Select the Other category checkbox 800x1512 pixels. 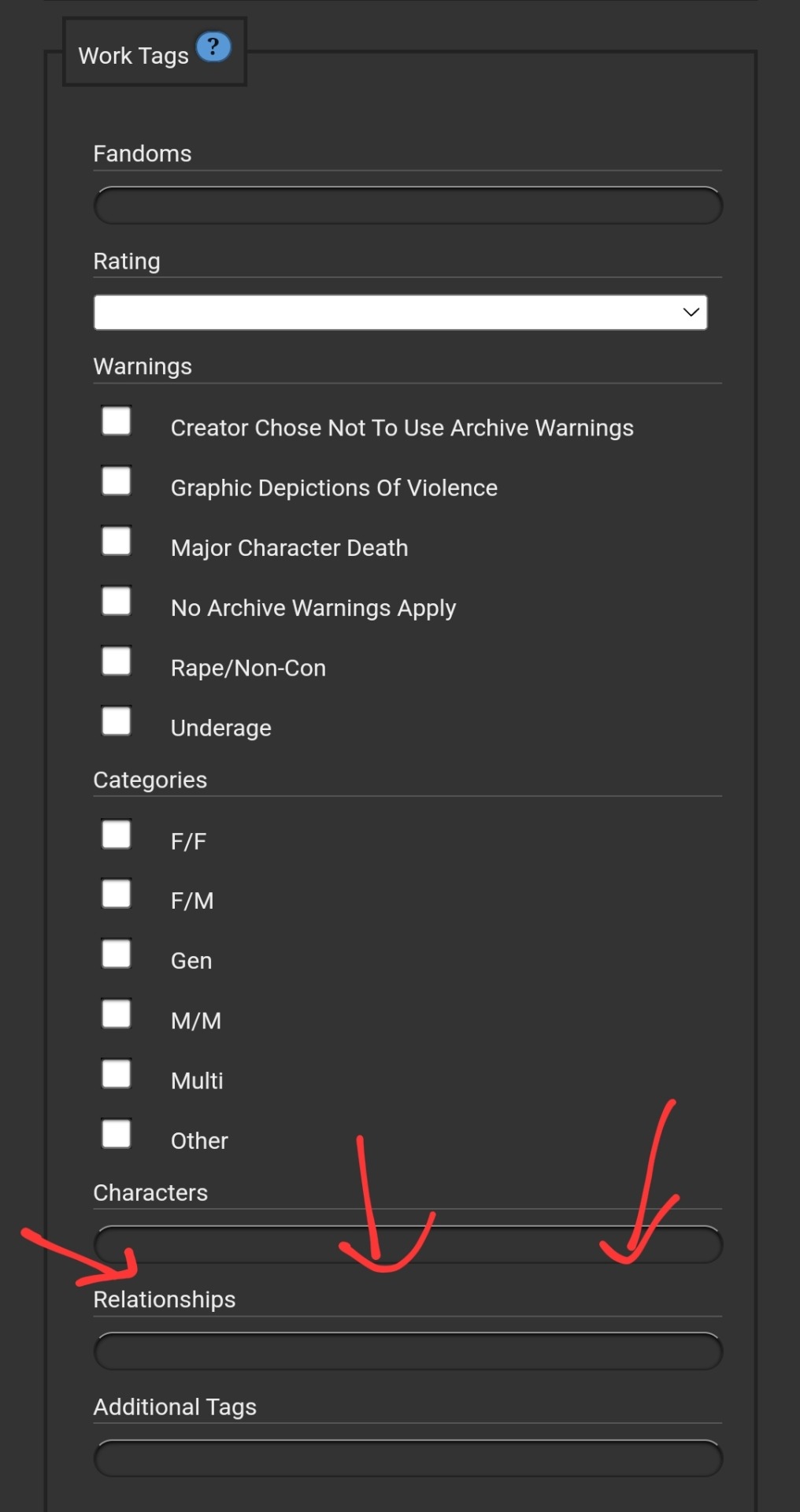117,1135
